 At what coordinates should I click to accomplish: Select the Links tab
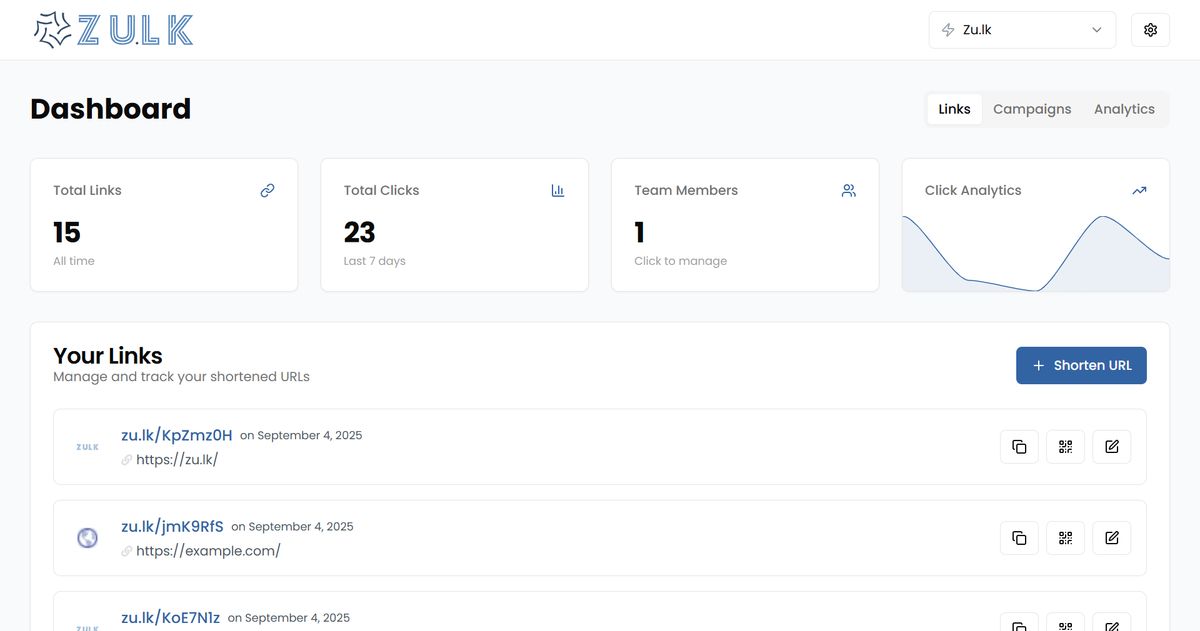954,109
